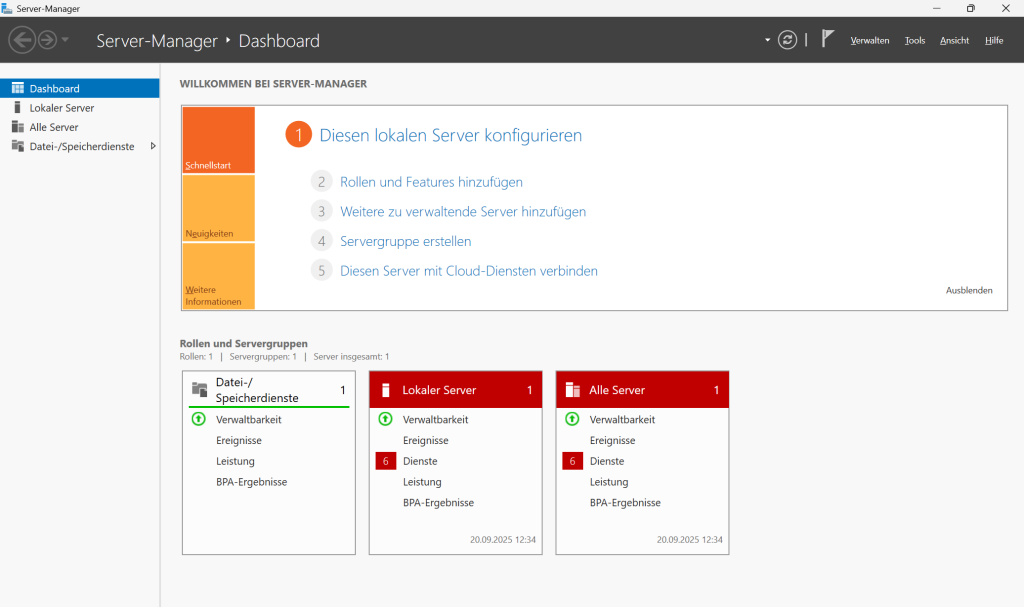Open the red Dienste alert badge in Lokaler Server tile
Image resolution: width=1024 pixels, height=607 pixels.
pyautogui.click(x=385, y=461)
